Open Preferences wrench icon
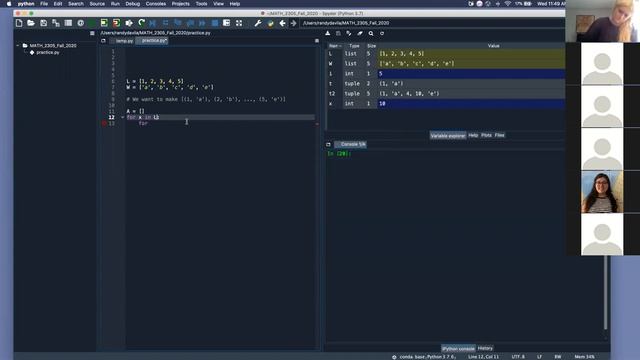Image resolution: width=640 pixels, height=360 pixels. tap(258, 23)
